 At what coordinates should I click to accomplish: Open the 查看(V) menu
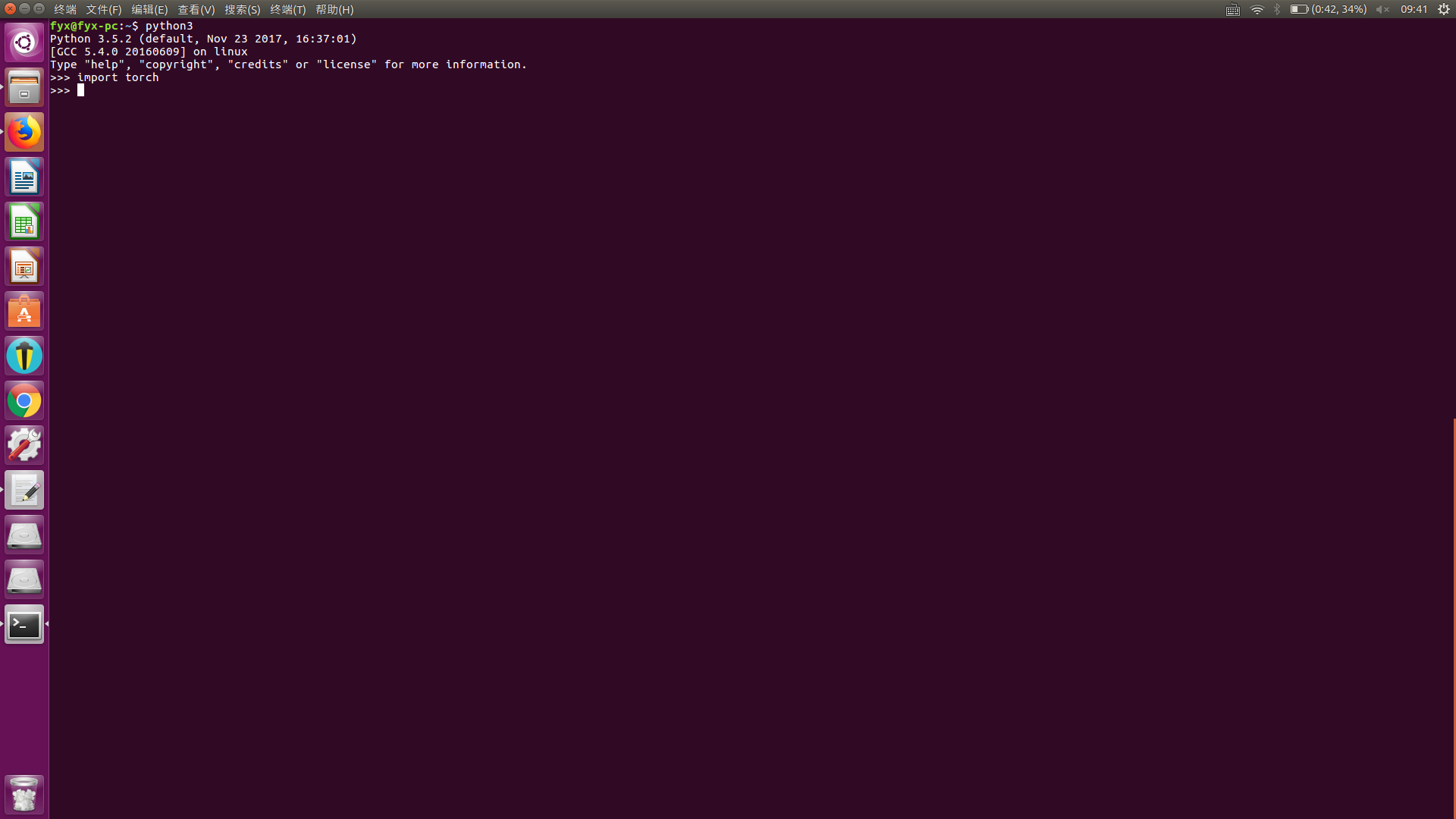[x=196, y=9]
